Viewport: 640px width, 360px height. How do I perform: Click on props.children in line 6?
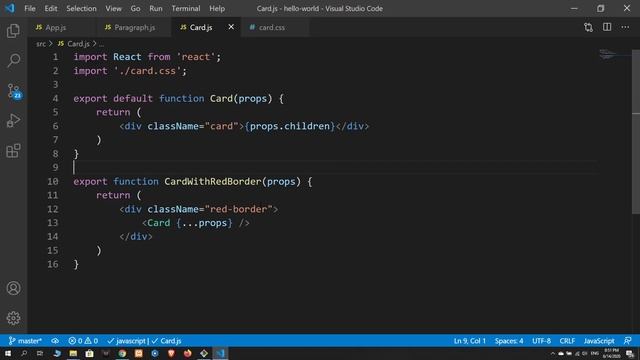[290, 126]
